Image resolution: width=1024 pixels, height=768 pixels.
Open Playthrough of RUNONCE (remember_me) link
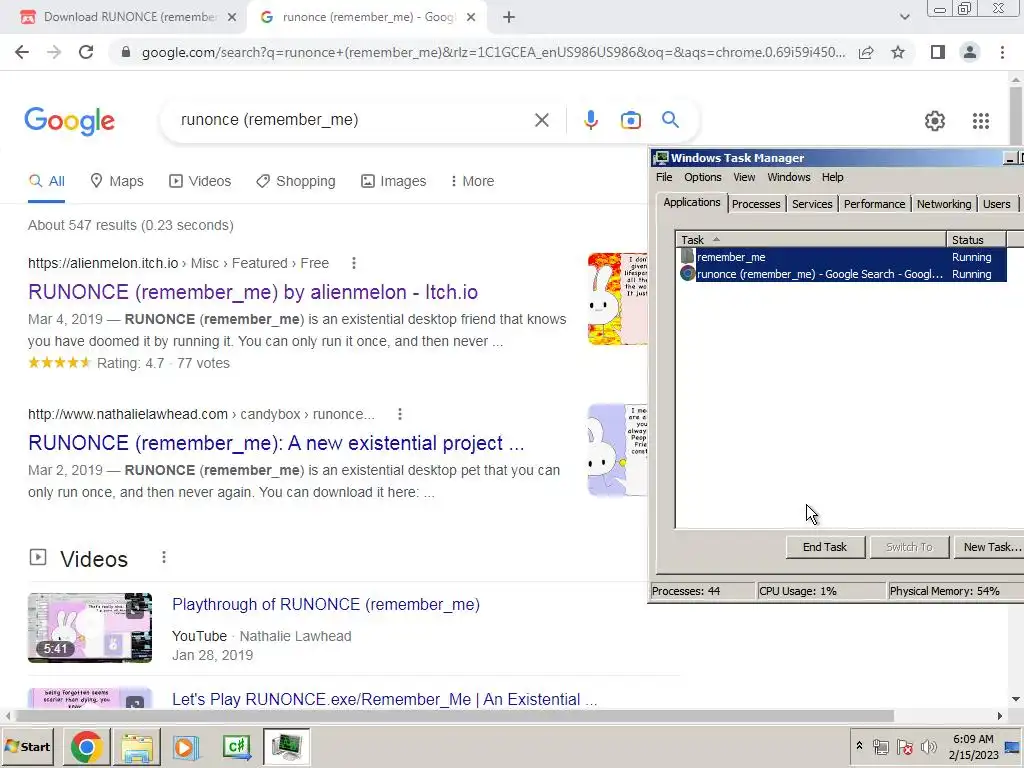[326, 605]
